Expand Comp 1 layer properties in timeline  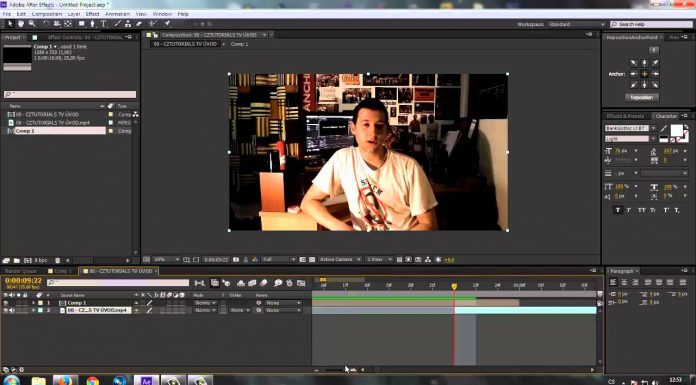click(x=33, y=303)
